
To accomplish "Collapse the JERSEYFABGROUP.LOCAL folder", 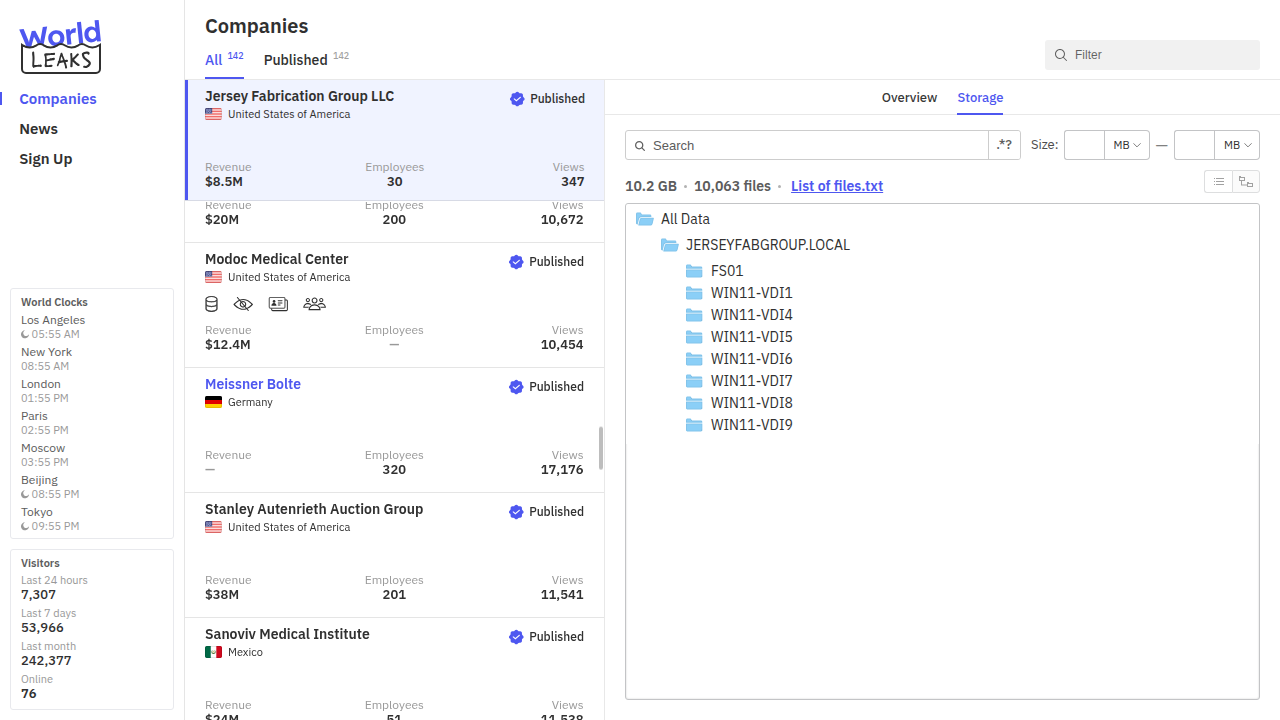I will [x=670, y=245].
